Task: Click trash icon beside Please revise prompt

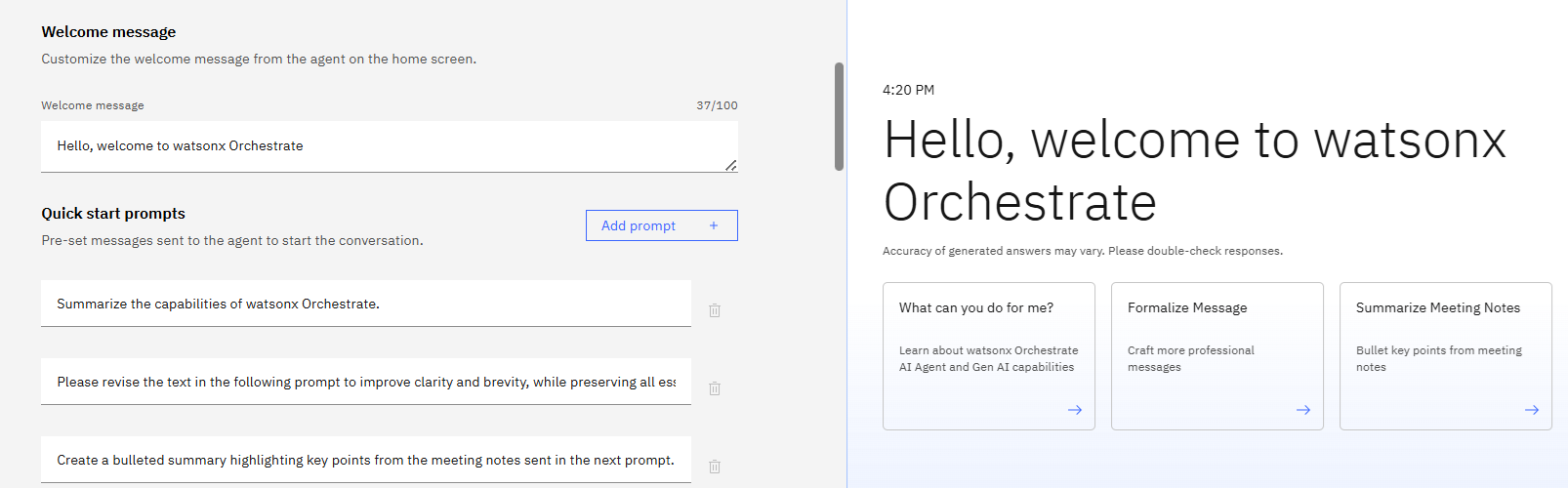Action: (715, 388)
